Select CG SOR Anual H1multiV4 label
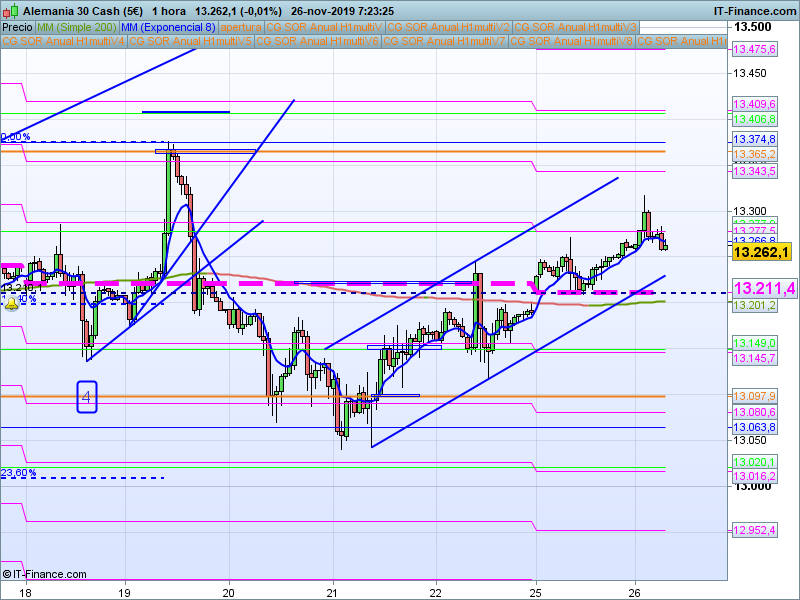Viewport: 800px width, 600px height. coord(64,41)
